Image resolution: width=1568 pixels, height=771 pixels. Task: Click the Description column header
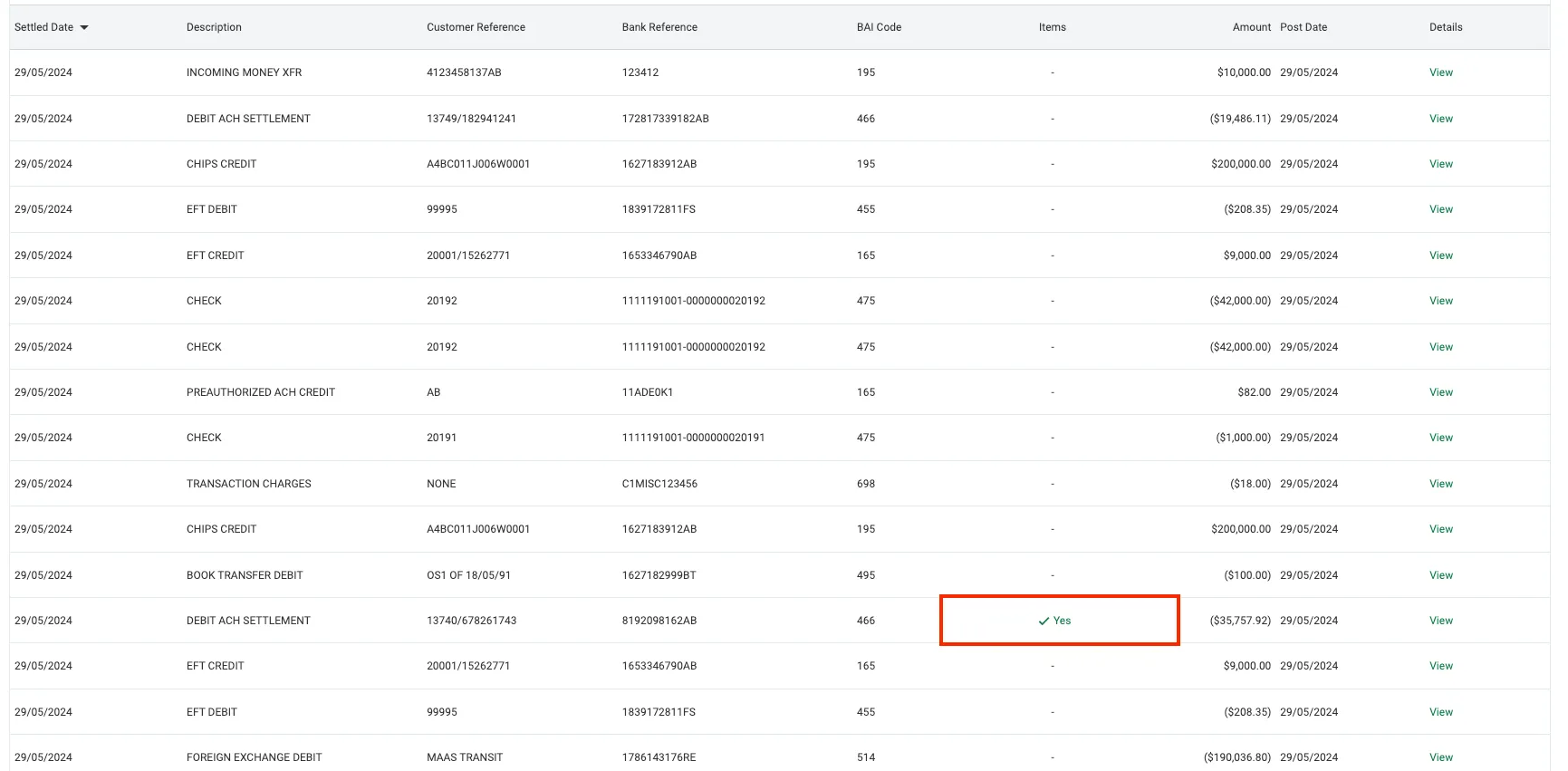214,27
